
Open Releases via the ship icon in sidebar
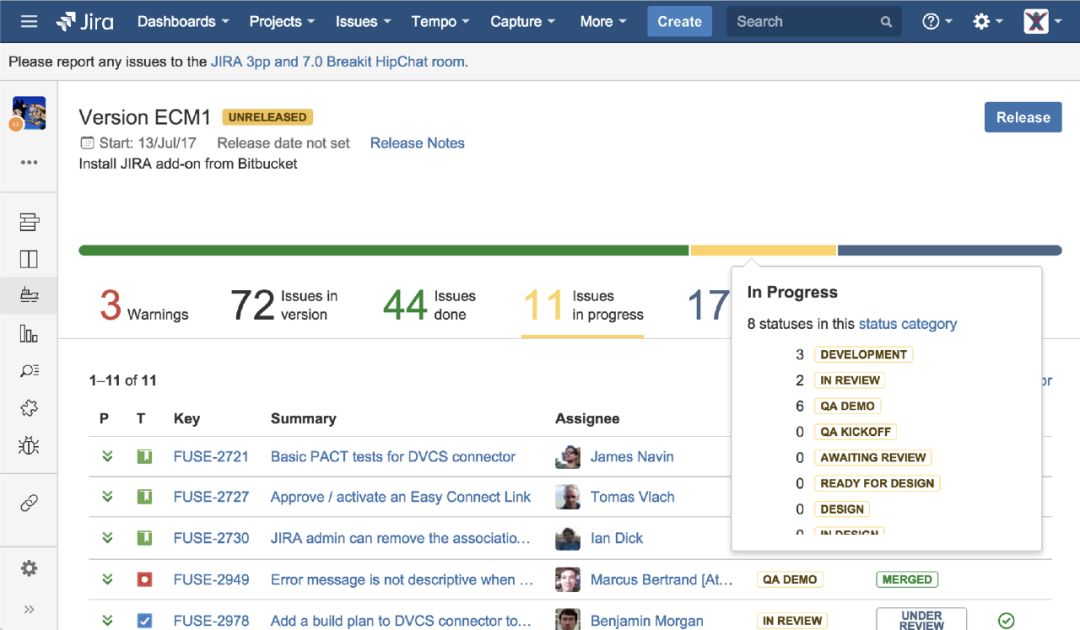point(29,294)
